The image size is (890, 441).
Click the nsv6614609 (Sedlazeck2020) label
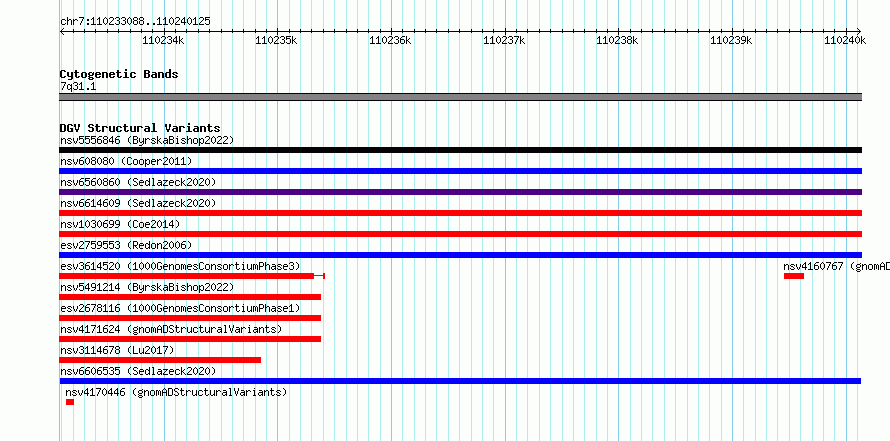point(138,203)
